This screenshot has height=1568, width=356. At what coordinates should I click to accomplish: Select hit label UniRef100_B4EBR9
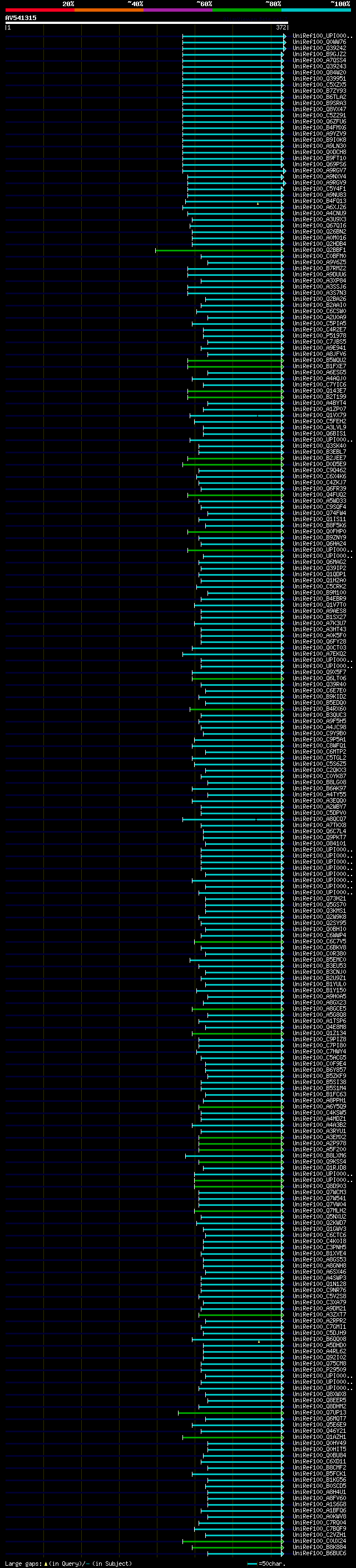[x=319, y=599]
